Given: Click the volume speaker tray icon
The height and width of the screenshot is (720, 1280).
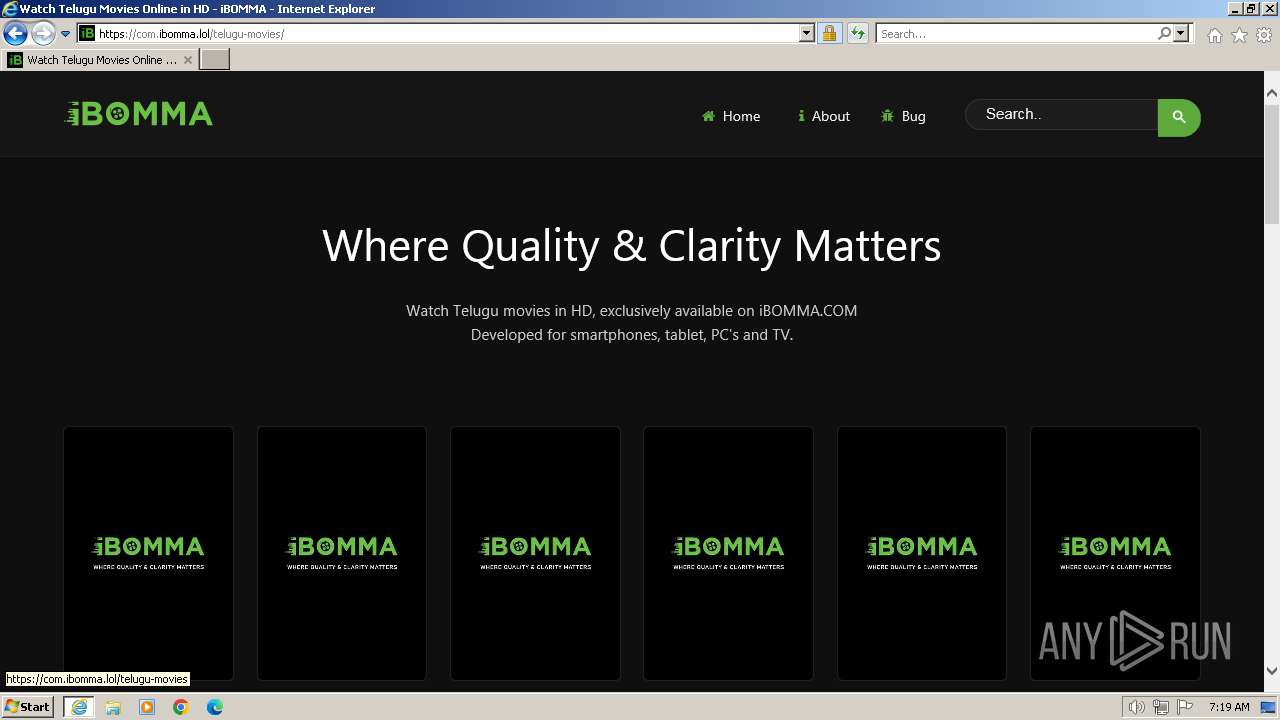Looking at the screenshot, I should [x=1136, y=707].
